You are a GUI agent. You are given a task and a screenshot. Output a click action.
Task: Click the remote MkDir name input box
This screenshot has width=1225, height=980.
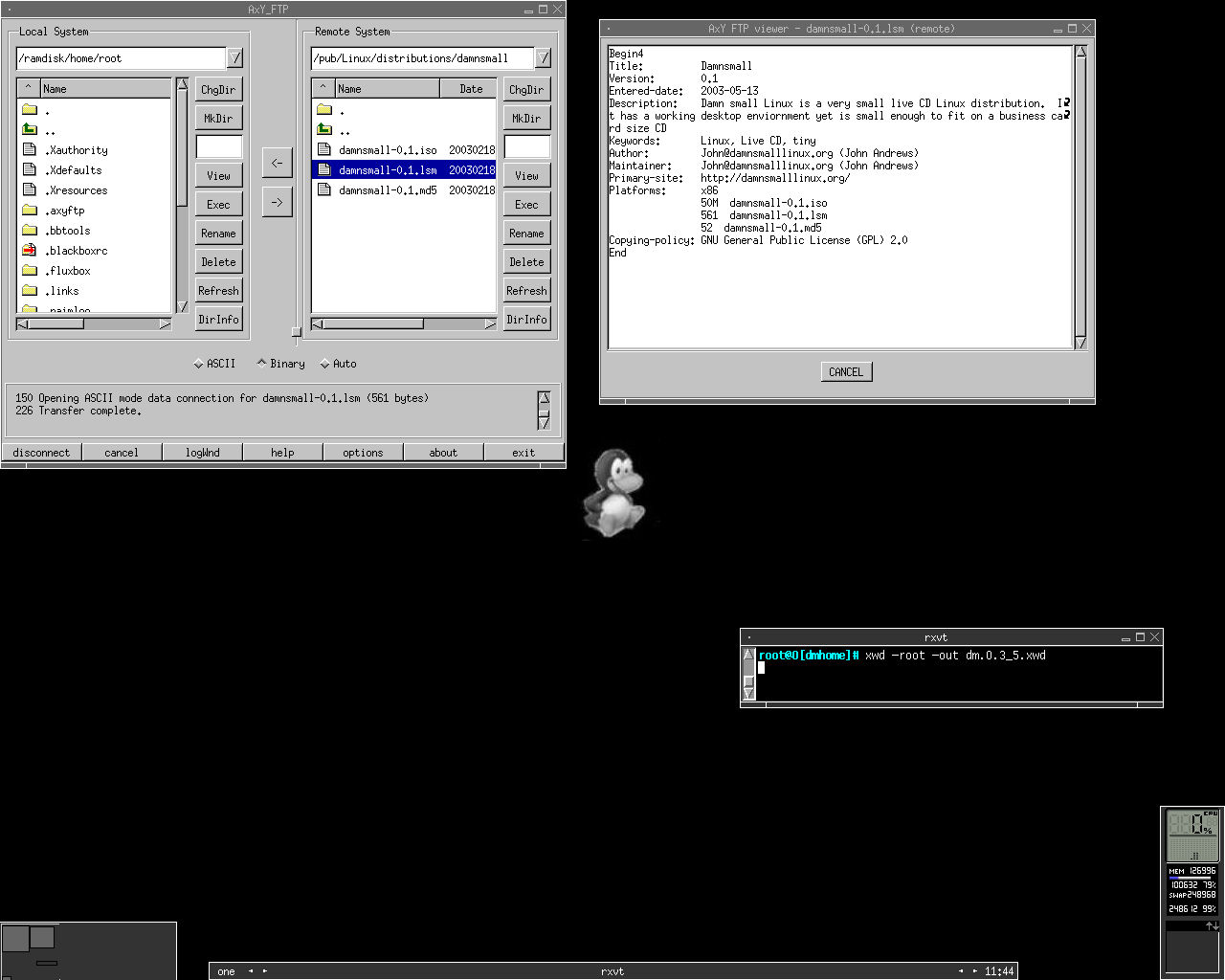[x=526, y=146]
